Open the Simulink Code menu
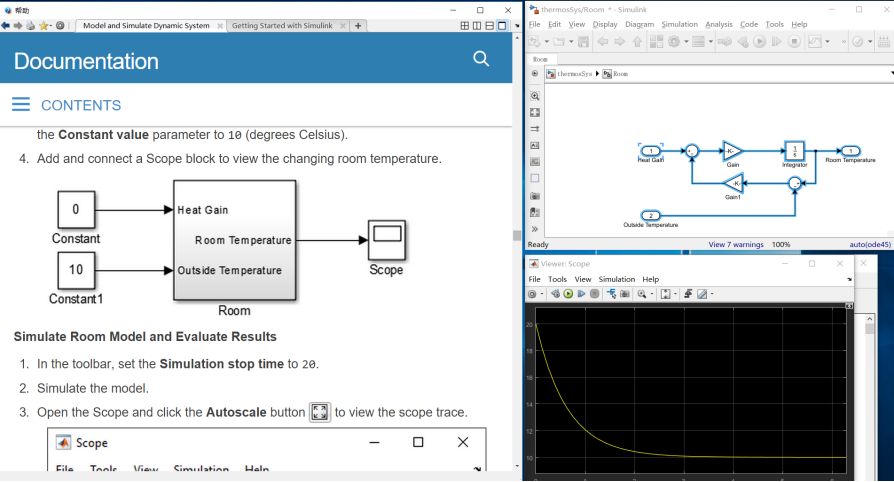Viewport: 894px width, 482px height. pos(749,25)
